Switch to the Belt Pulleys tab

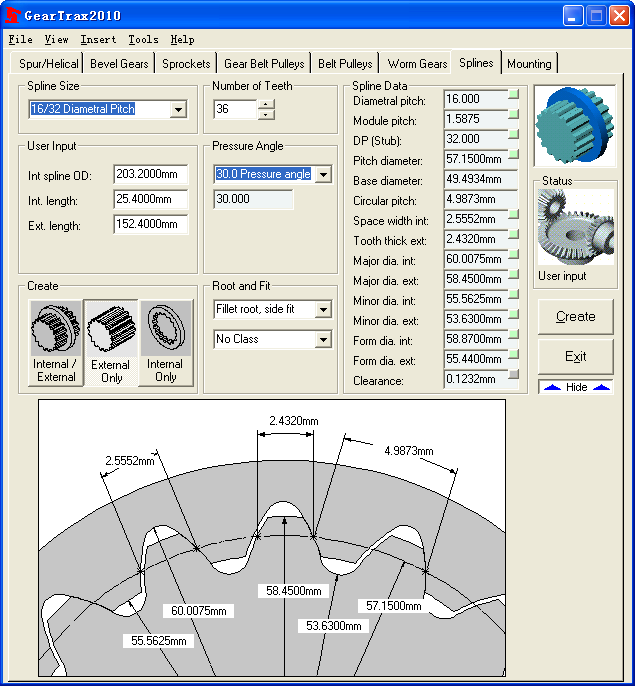(345, 64)
